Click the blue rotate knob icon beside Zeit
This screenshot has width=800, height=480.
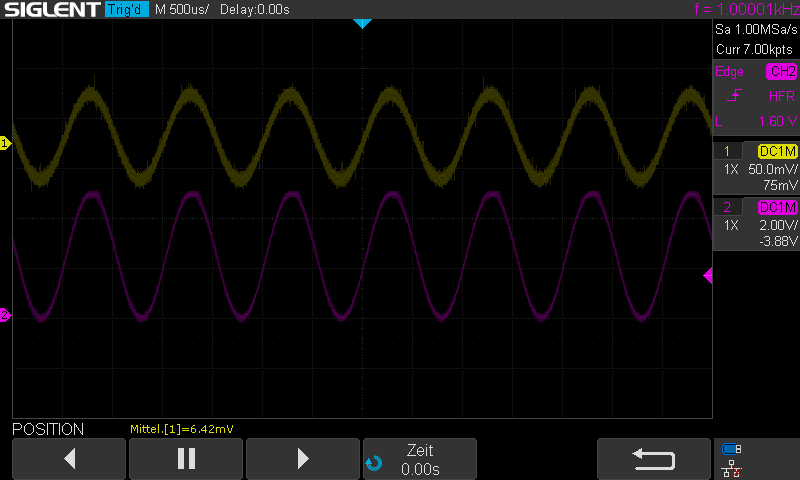(374, 463)
